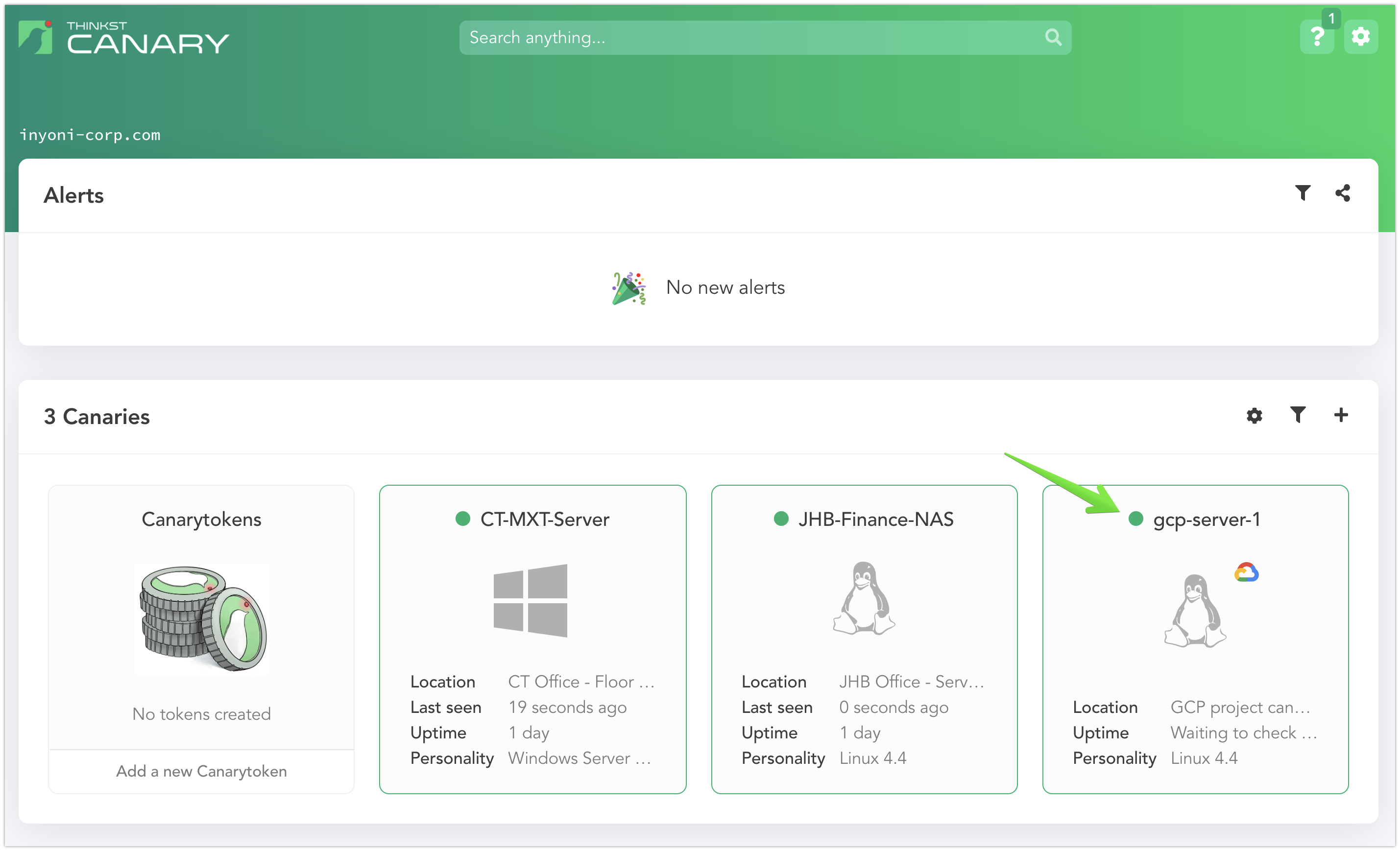This screenshot has height=851, width=1400.
Task: Click location 'JHB Office - Serv…' value
Action: coord(911,682)
